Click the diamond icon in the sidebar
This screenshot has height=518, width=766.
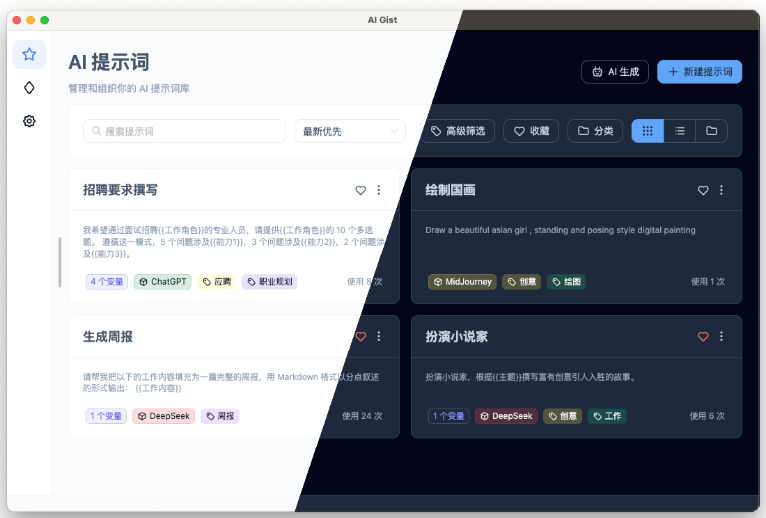(29, 88)
